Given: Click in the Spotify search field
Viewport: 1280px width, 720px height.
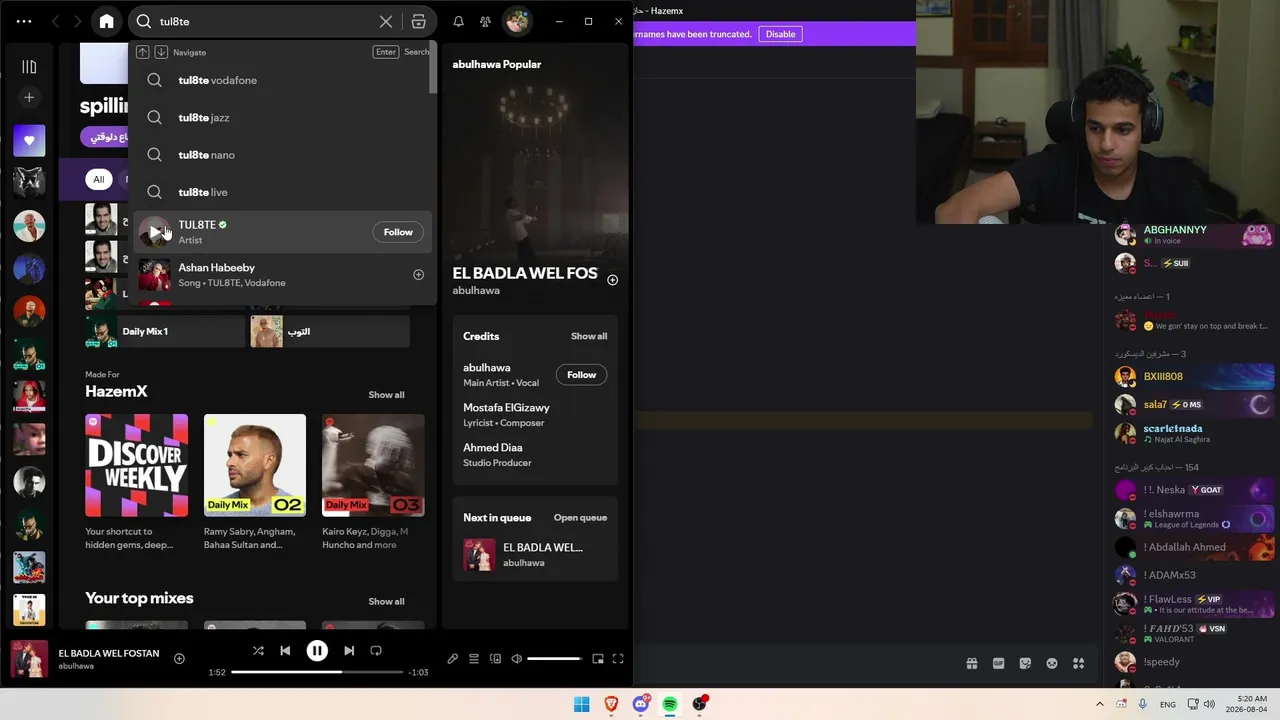Looking at the screenshot, I should [x=263, y=21].
